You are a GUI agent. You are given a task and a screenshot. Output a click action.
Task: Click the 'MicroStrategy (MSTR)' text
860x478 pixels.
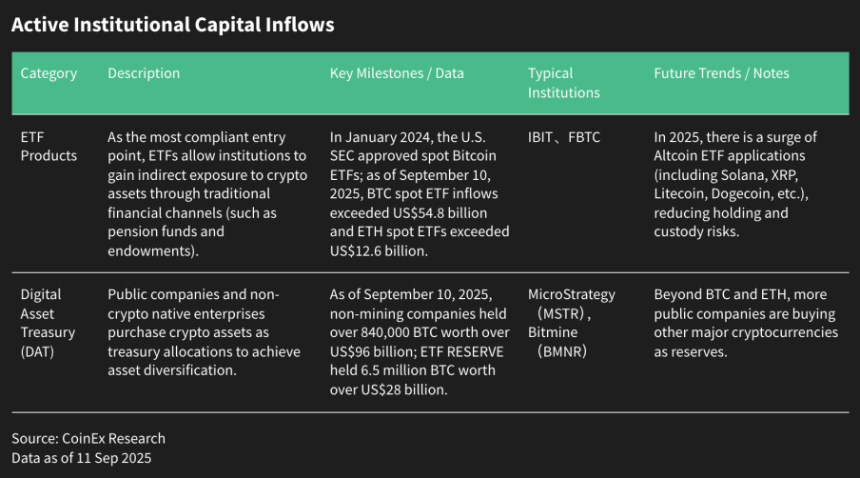click(x=571, y=304)
